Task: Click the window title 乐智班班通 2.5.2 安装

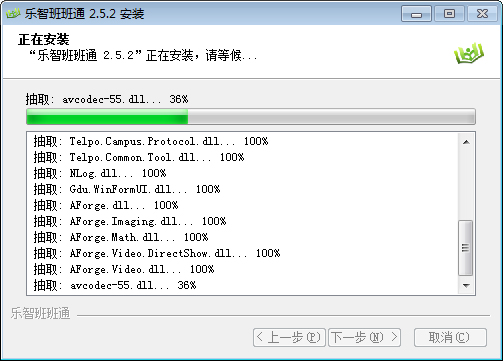Action: pyautogui.click(x=84, y=14)
